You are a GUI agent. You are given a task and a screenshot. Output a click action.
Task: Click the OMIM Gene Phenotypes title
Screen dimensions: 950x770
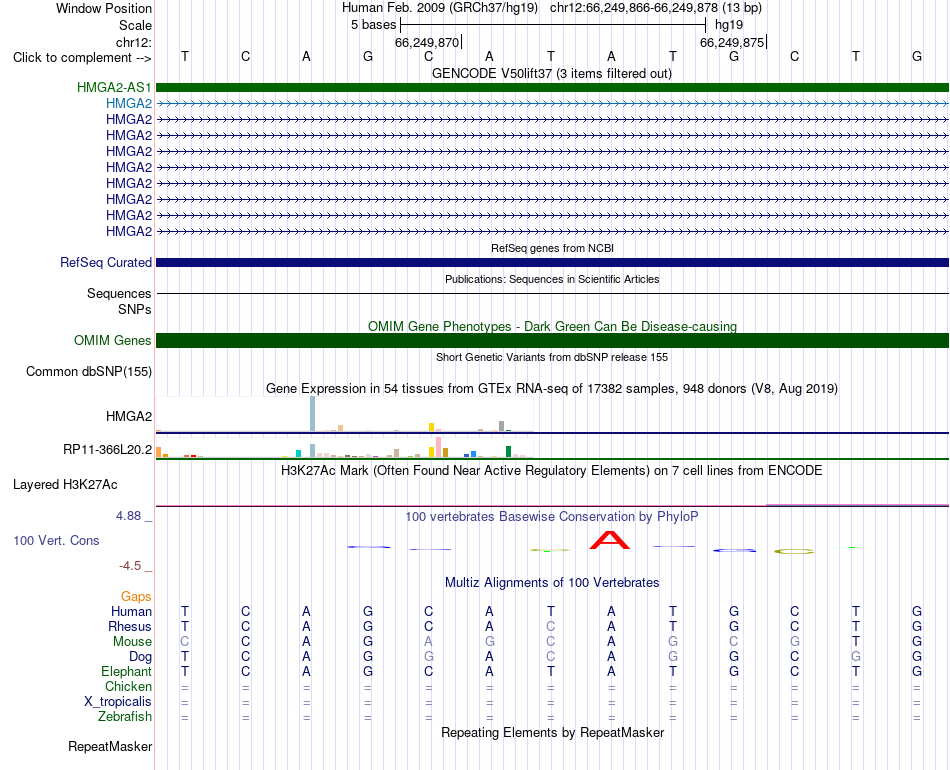click(x=552, y=327)
